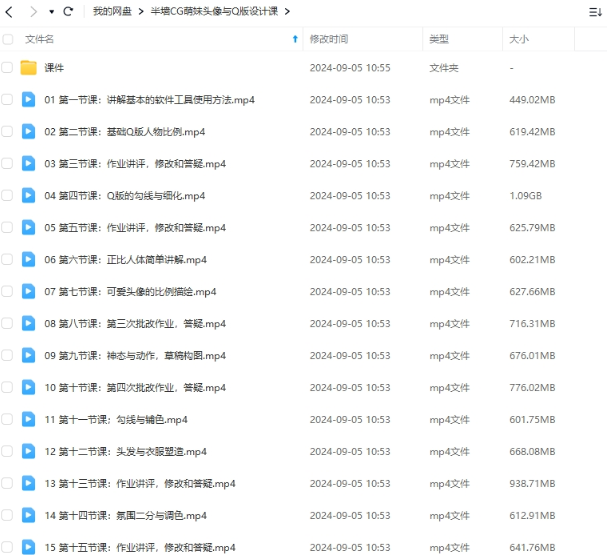Click the video icon of lesson 06
Image resolution: width=608 pixels, height=555 pixels.
28,259
